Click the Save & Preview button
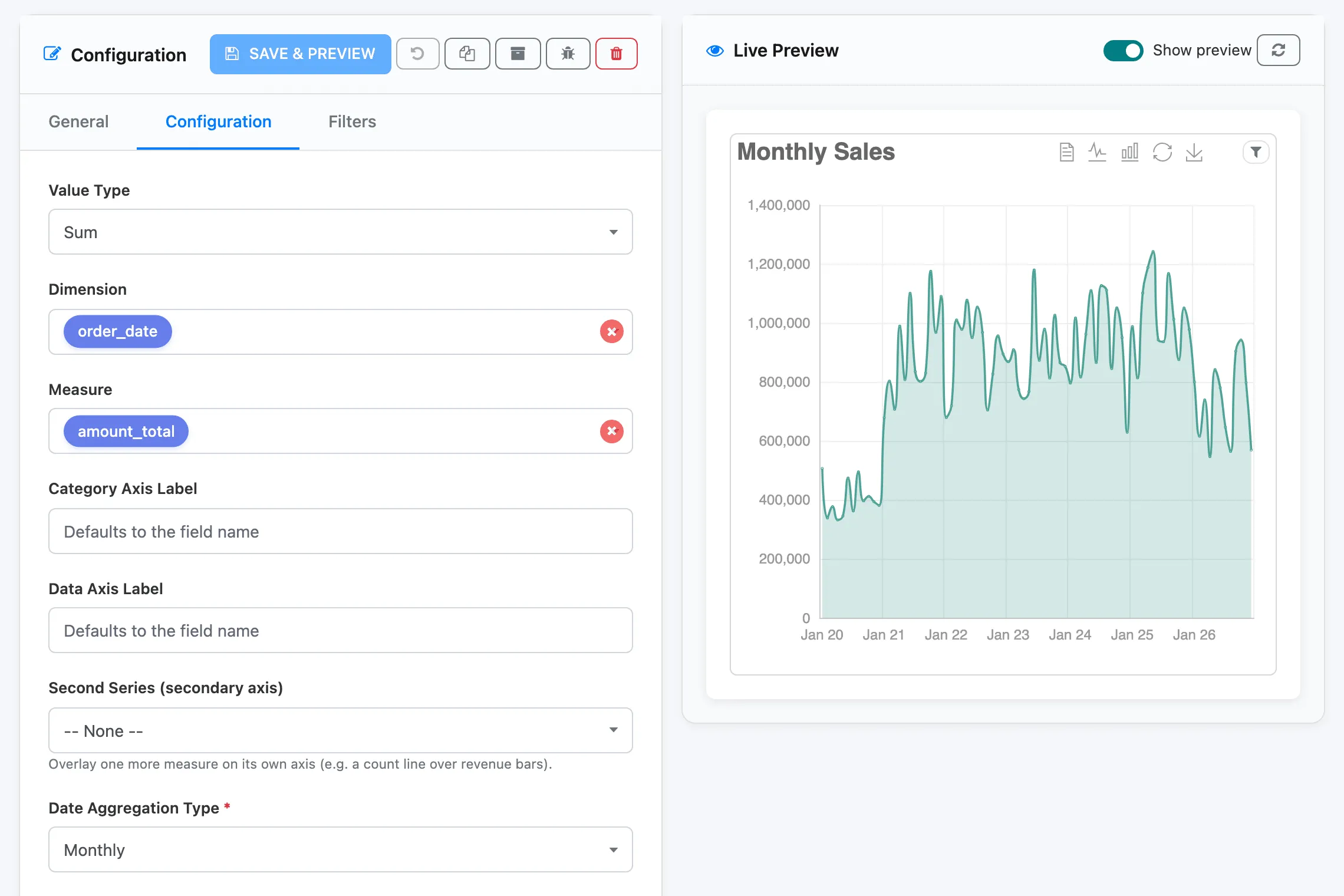This screenshot has width=1344, height=896. coord(300,54)
